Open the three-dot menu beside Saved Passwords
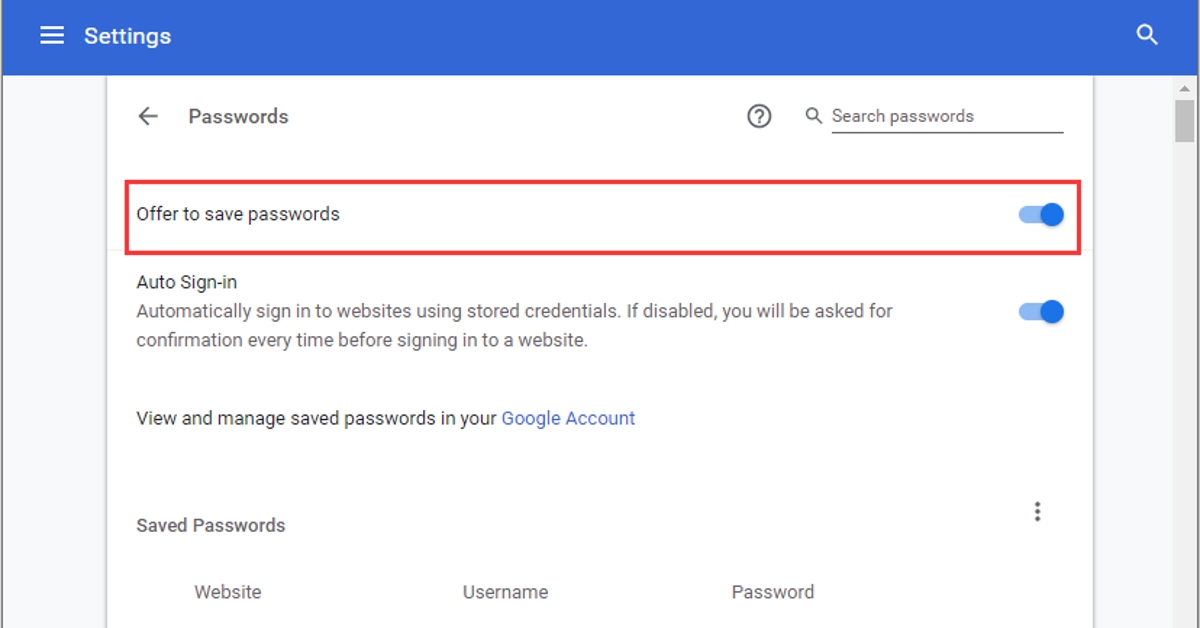Screen dimensions: 1200x628 coord(1037,511)
